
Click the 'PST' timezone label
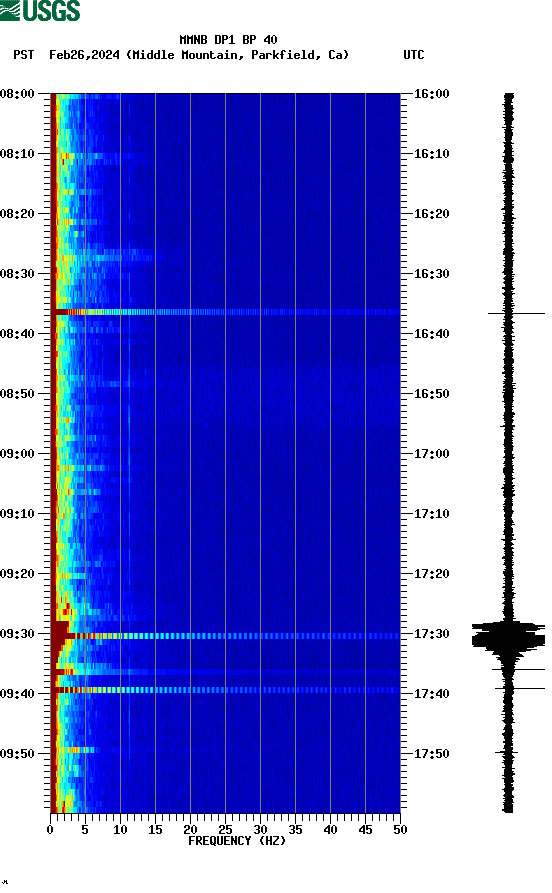[24, 55]
